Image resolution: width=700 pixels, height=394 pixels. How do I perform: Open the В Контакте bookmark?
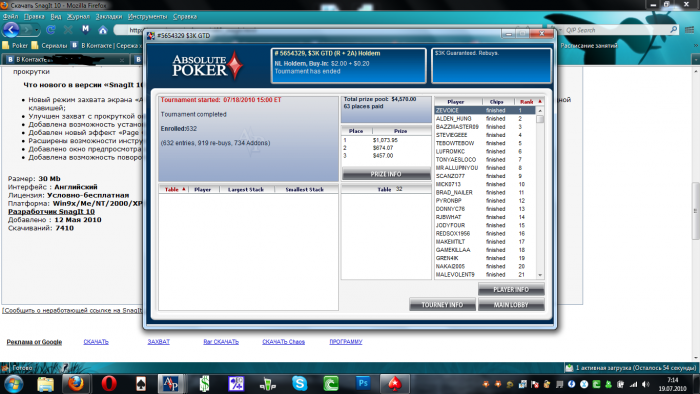click(107, 46)
